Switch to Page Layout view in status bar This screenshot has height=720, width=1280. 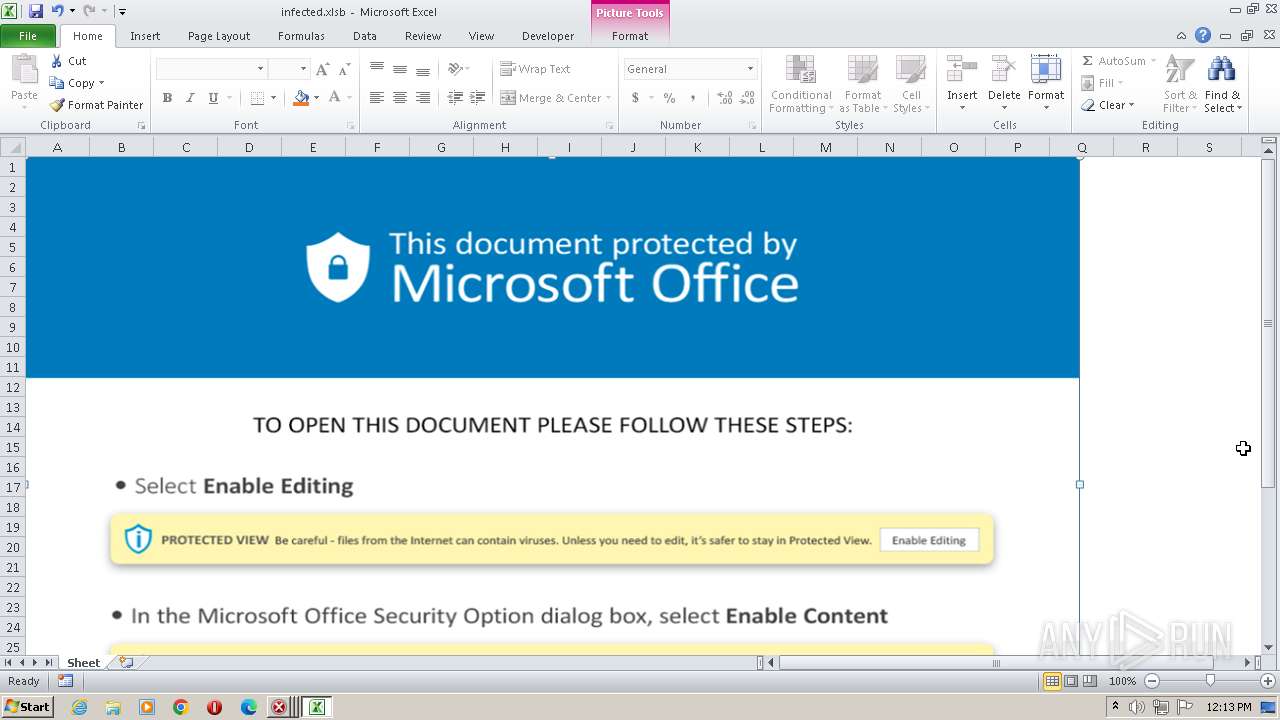click(x=1071, y=681)
